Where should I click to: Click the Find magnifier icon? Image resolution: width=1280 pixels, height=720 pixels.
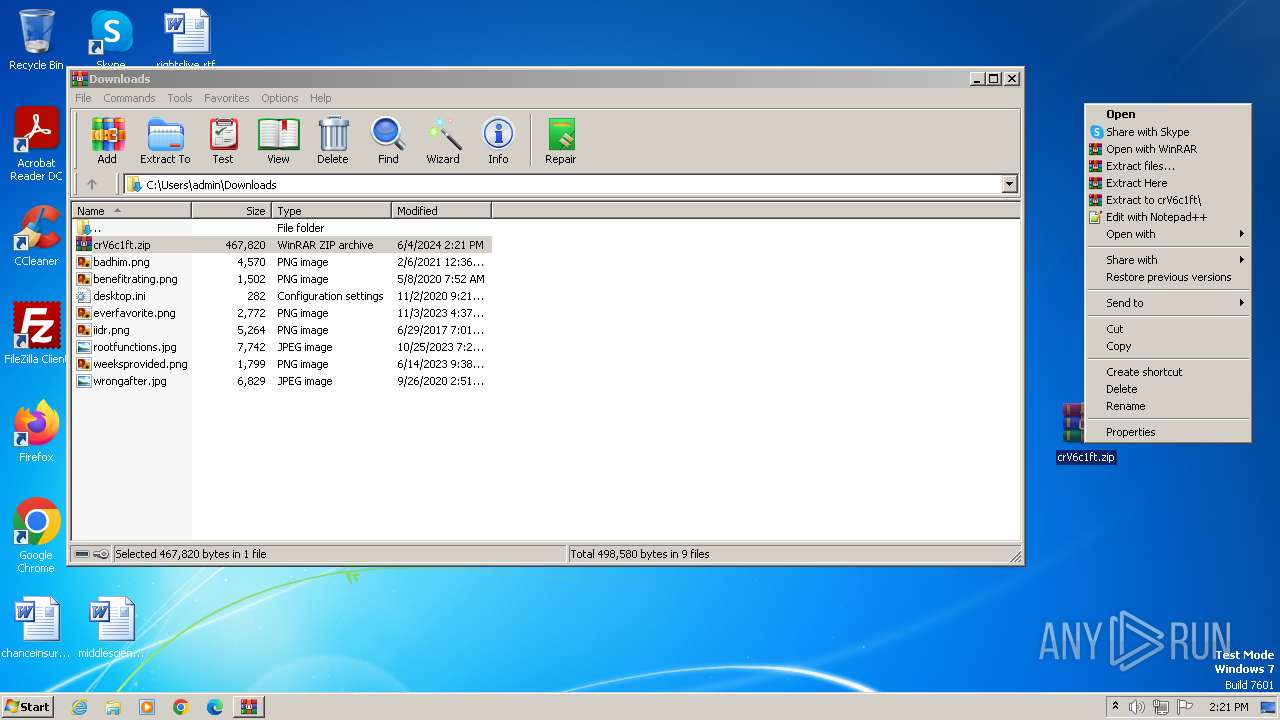click(x=388, y=140)
